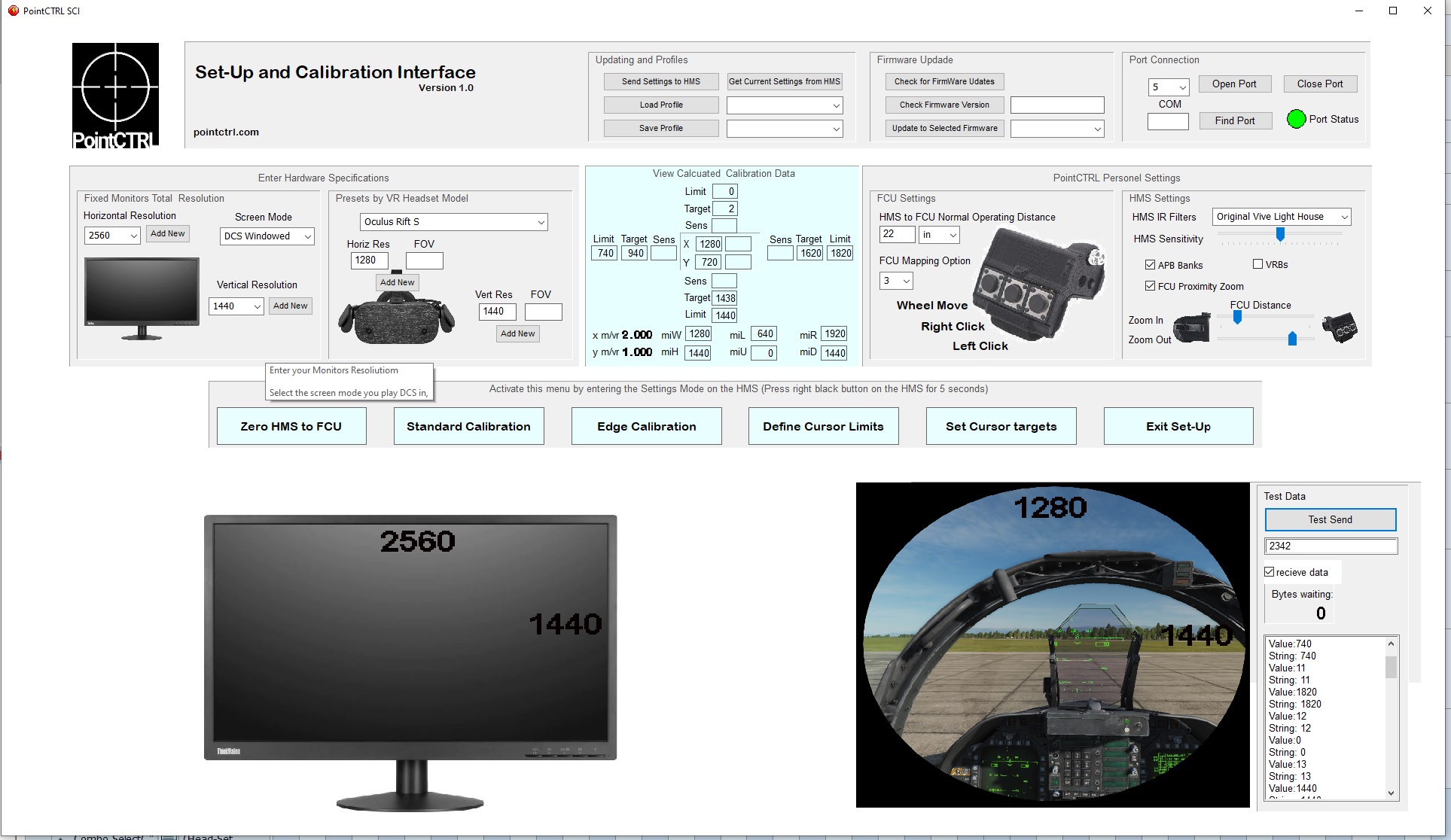This screenshot has height=840, width=1451.
Task: Click the Load Profile button
Action: [x=661, y=105]
